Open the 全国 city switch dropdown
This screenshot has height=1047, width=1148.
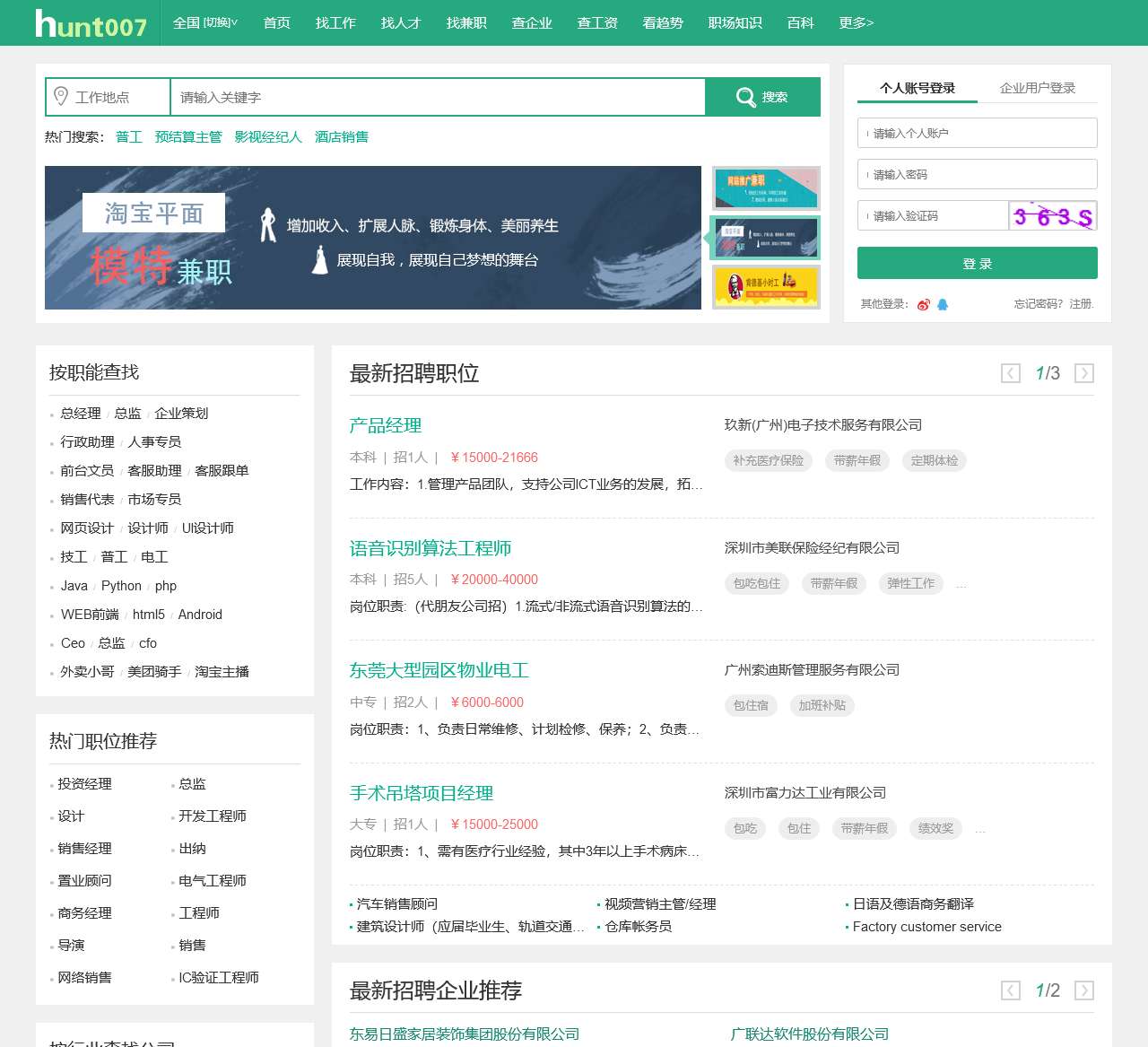[x=205, y=22]
